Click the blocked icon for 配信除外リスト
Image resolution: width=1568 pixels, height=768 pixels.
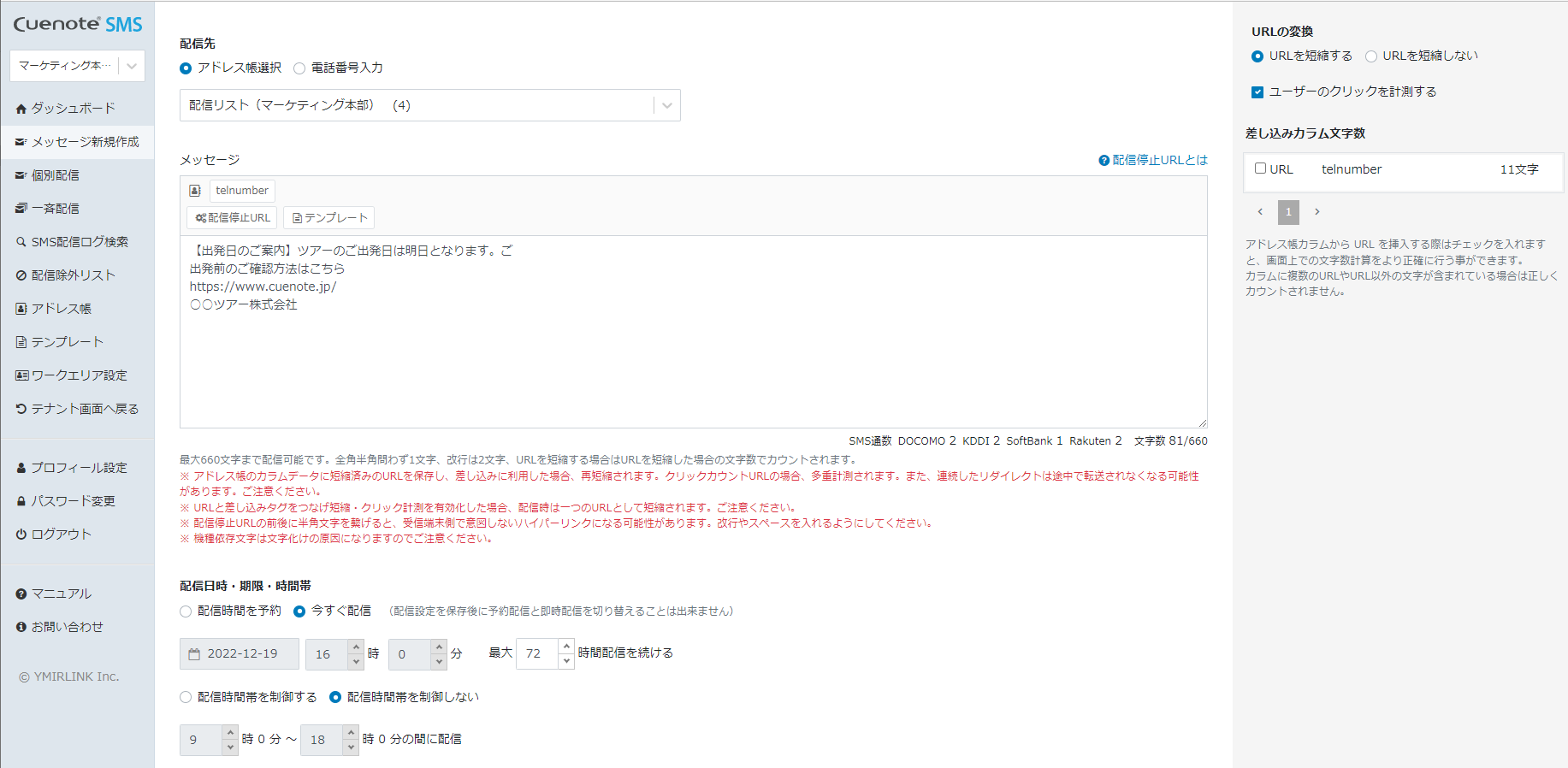tap(21, 275)
